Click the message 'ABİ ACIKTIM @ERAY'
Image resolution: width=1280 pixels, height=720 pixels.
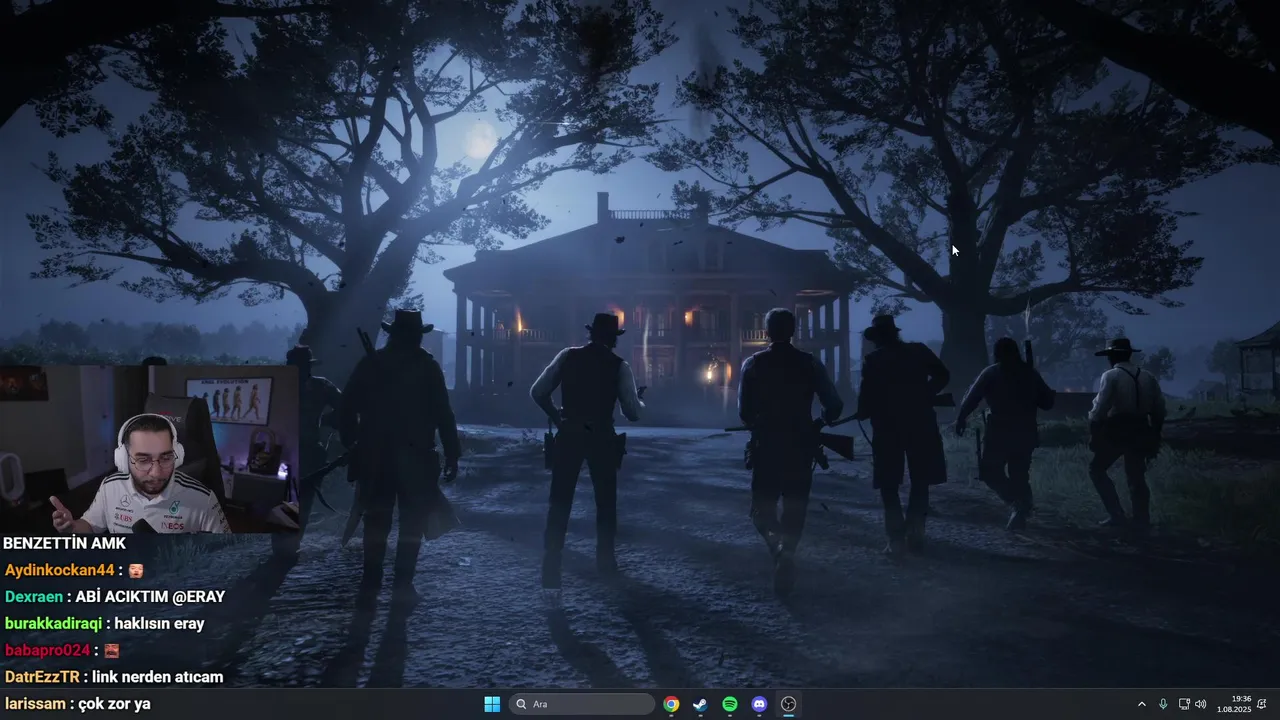[x=150, y=597]
